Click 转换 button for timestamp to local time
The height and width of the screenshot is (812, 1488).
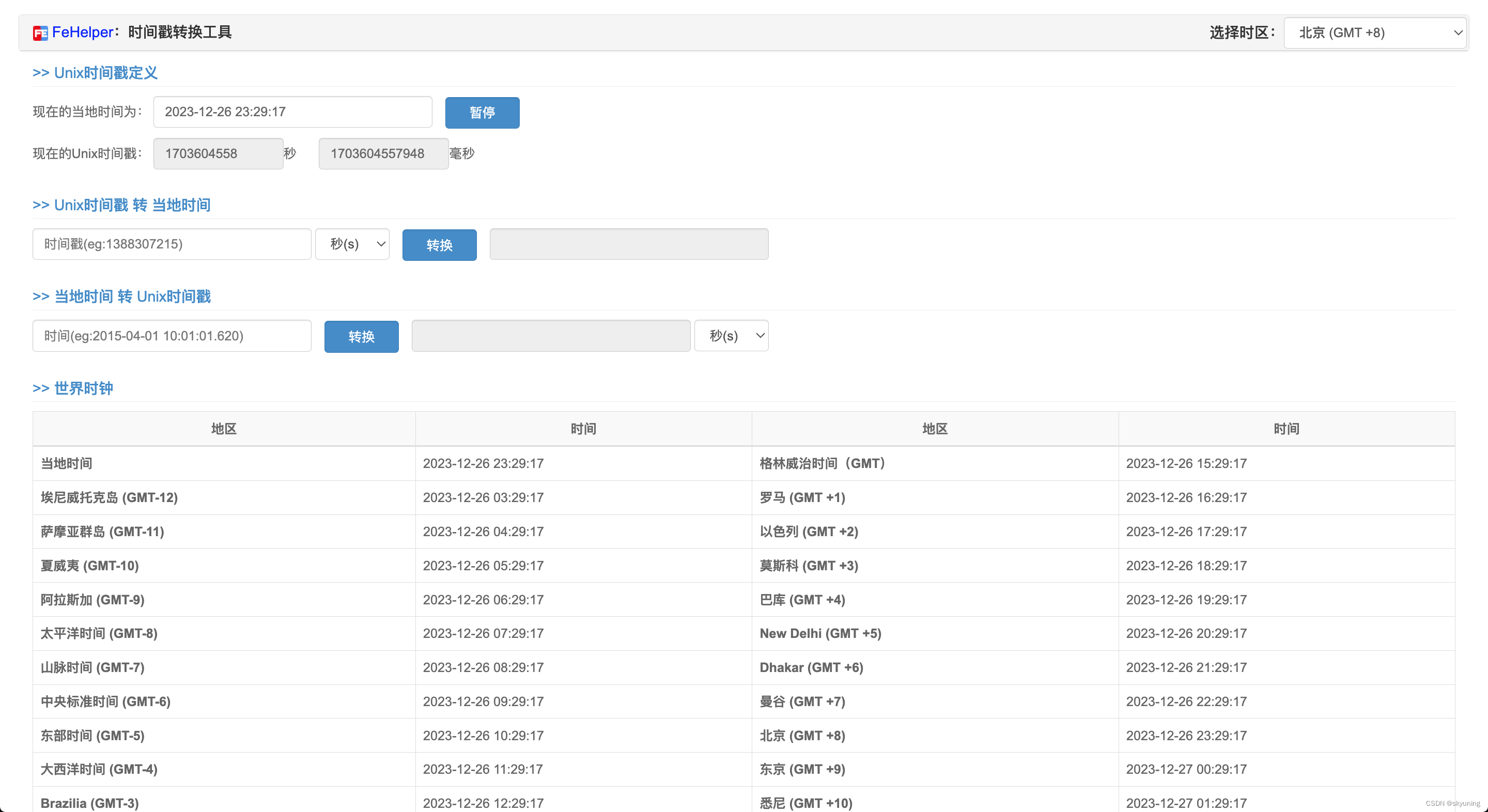pos(440,245)
